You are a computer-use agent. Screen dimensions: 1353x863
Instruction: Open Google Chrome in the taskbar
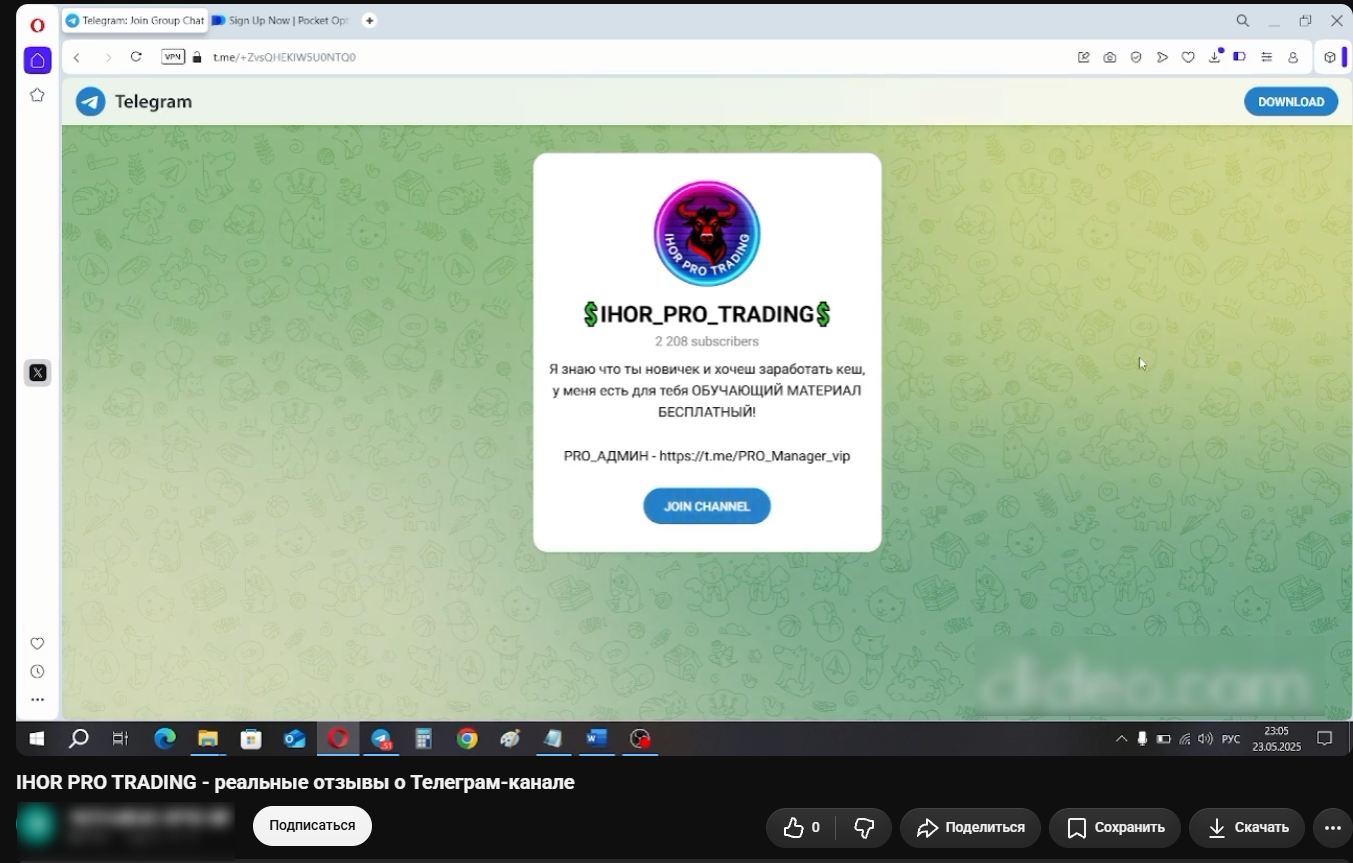[x=467, y=739]
